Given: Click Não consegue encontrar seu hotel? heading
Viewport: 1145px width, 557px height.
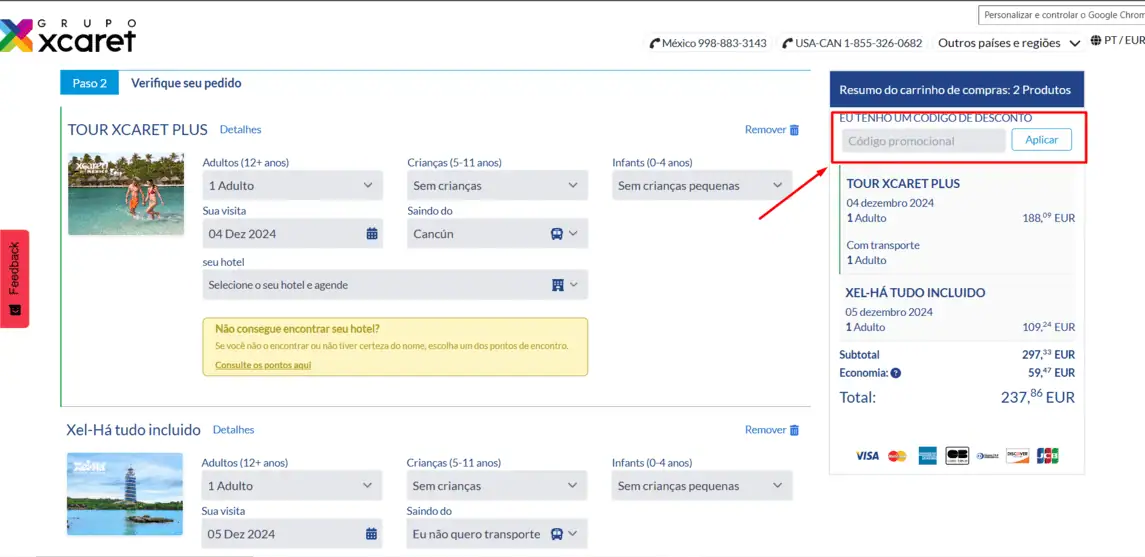Looking at the screenshot, I should [x=297, y=329].
